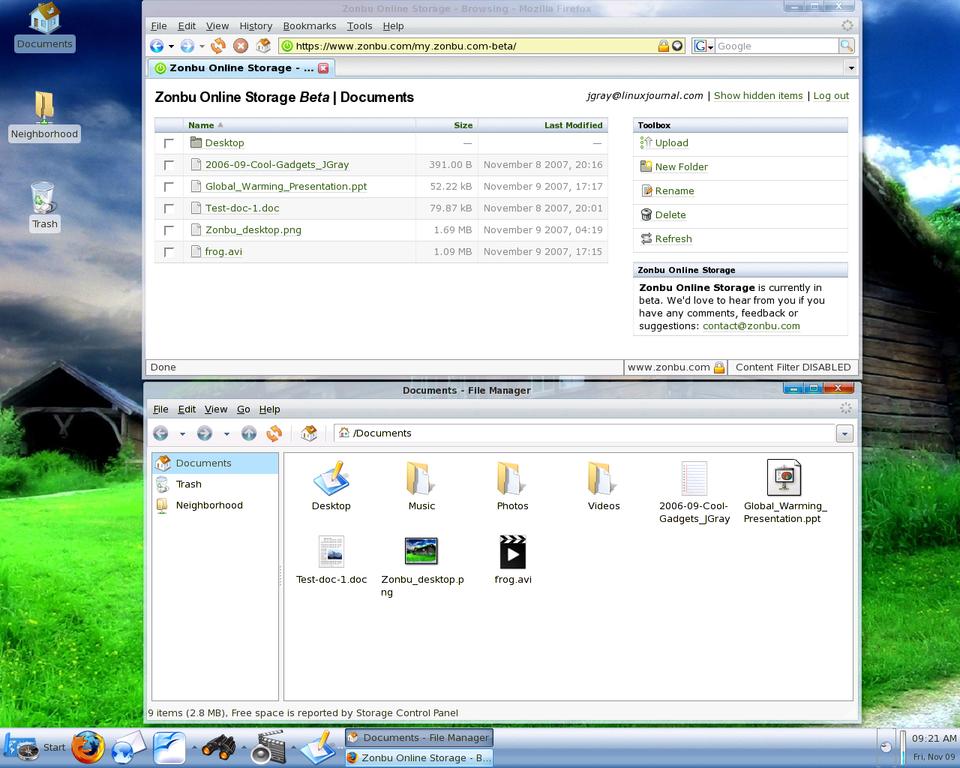
Task: Click Upload in the Toolbox
Action: click(x=671, y=143)
